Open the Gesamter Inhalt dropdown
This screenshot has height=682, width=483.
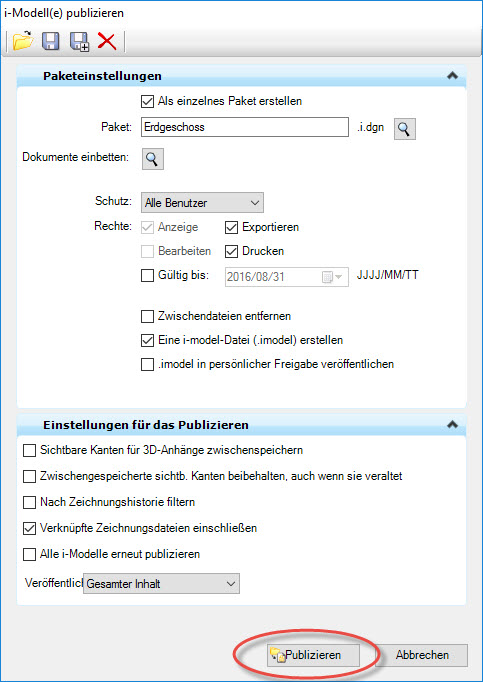pyautogui.click(x=161, y=584)
